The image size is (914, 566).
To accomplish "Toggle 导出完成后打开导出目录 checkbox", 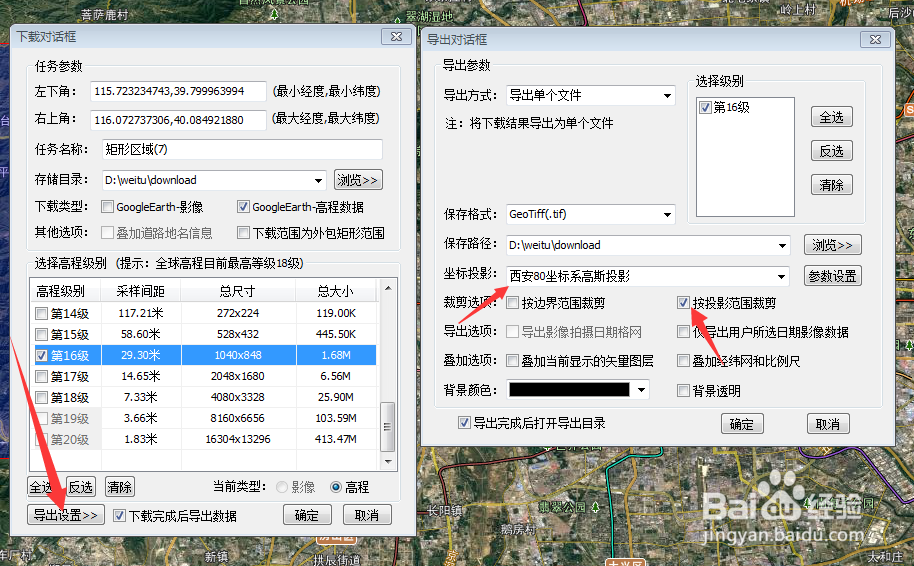I will coord(464,423).
